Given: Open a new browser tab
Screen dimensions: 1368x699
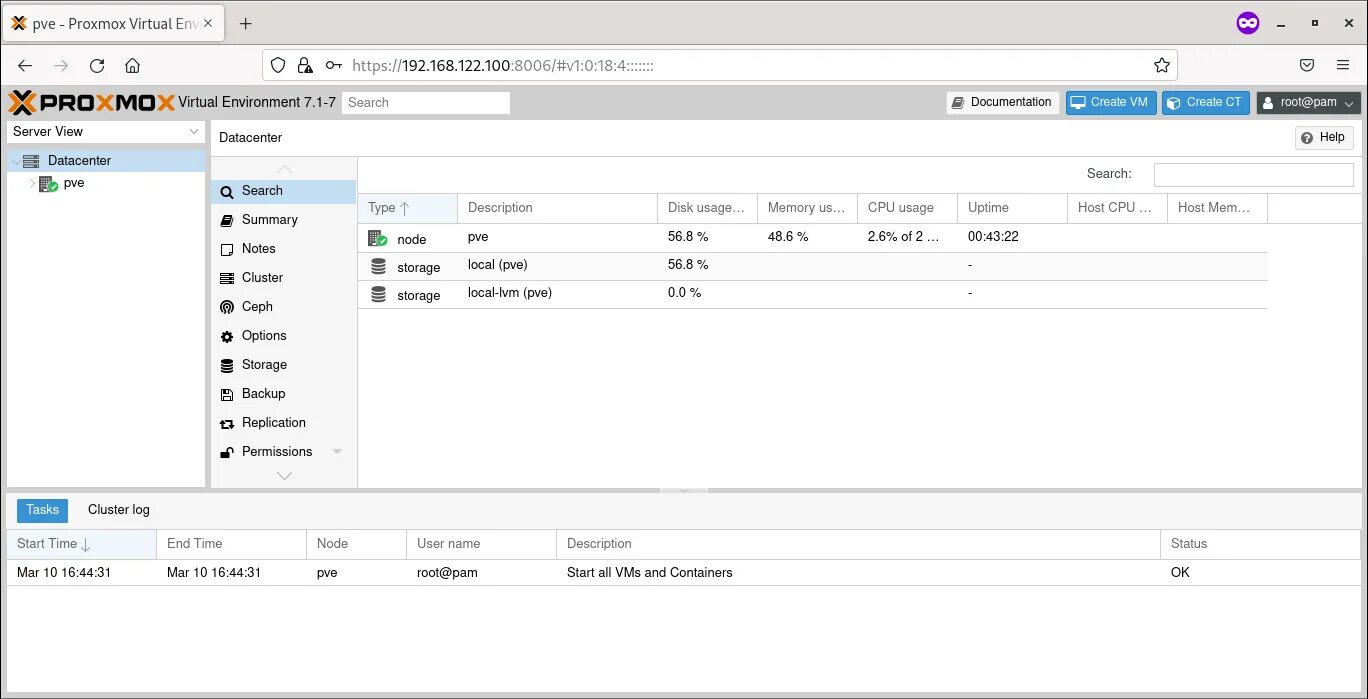Looking at the screenshot, I should pyautogui.click(x=246, y=24).
